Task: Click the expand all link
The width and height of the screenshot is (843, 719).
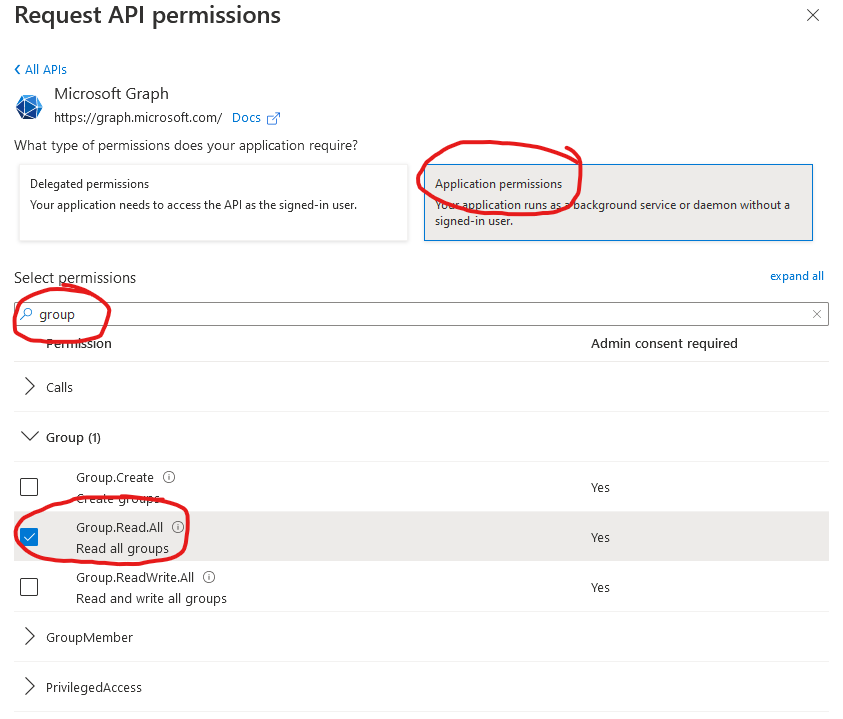Action: (x=797, y=276)
